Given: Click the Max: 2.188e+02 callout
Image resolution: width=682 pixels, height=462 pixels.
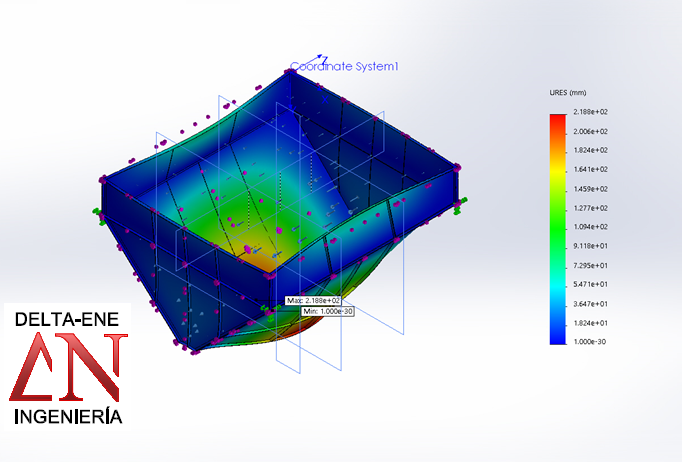Looking at the screenshot, I should pos(313,300).
